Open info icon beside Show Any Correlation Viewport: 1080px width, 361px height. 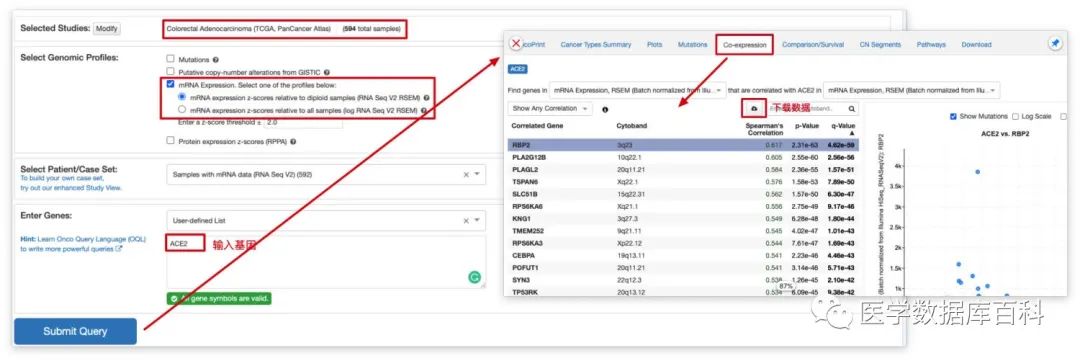point(605,109)
